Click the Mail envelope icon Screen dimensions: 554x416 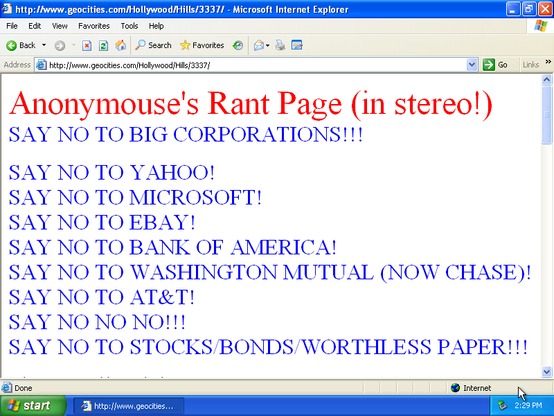point(258,45)
